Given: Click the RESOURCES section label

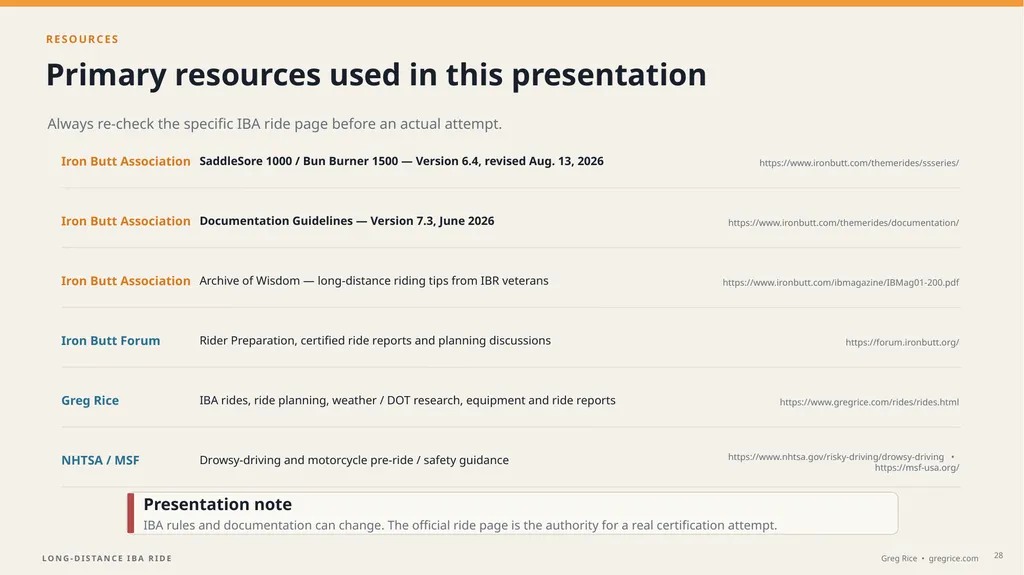Looking at the screenshot, I should (x=82, y=39).
